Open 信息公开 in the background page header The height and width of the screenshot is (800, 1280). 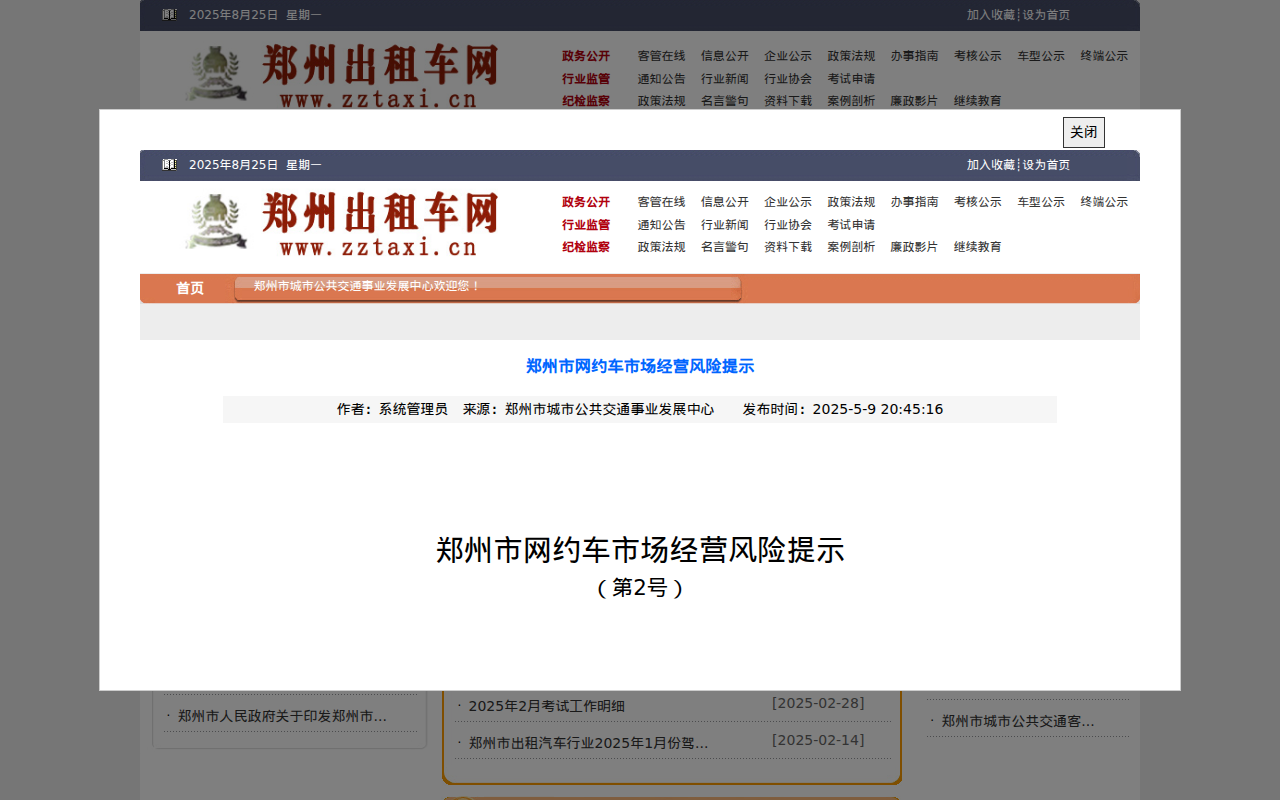[725, 56]
